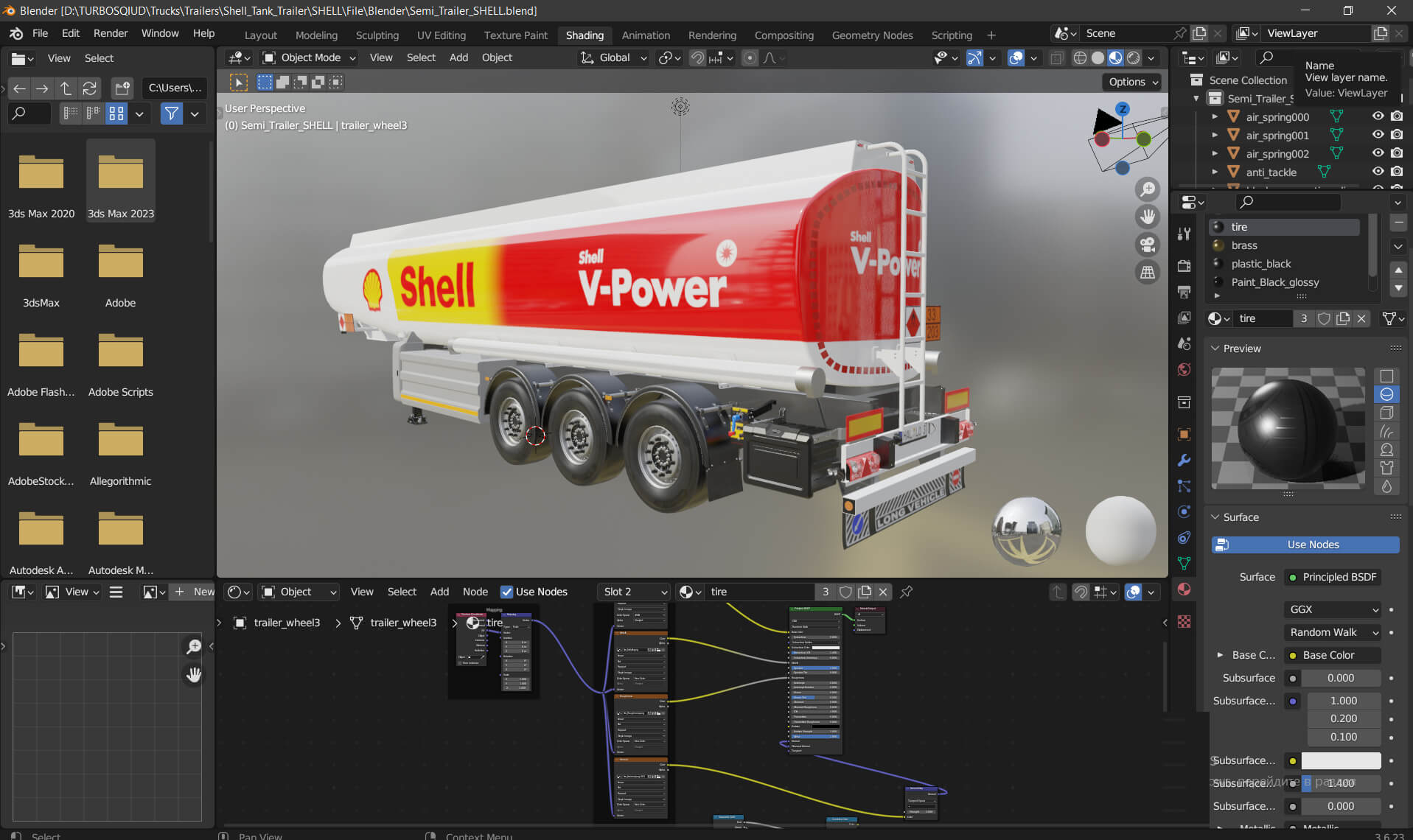The image size is (1413, 840).
Task: Open the Object Mode dropdown
Action: click(310, 57)
